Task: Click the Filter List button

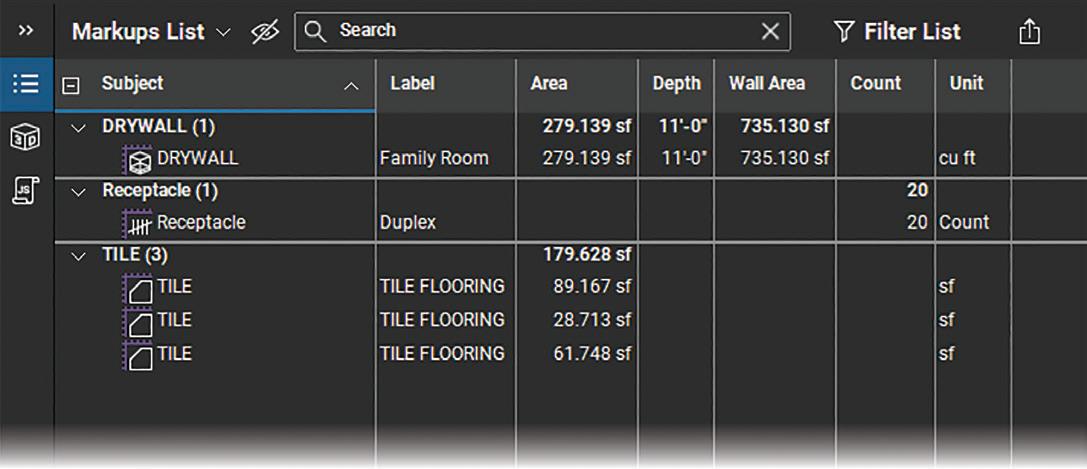Action: (x=897, y=31)
